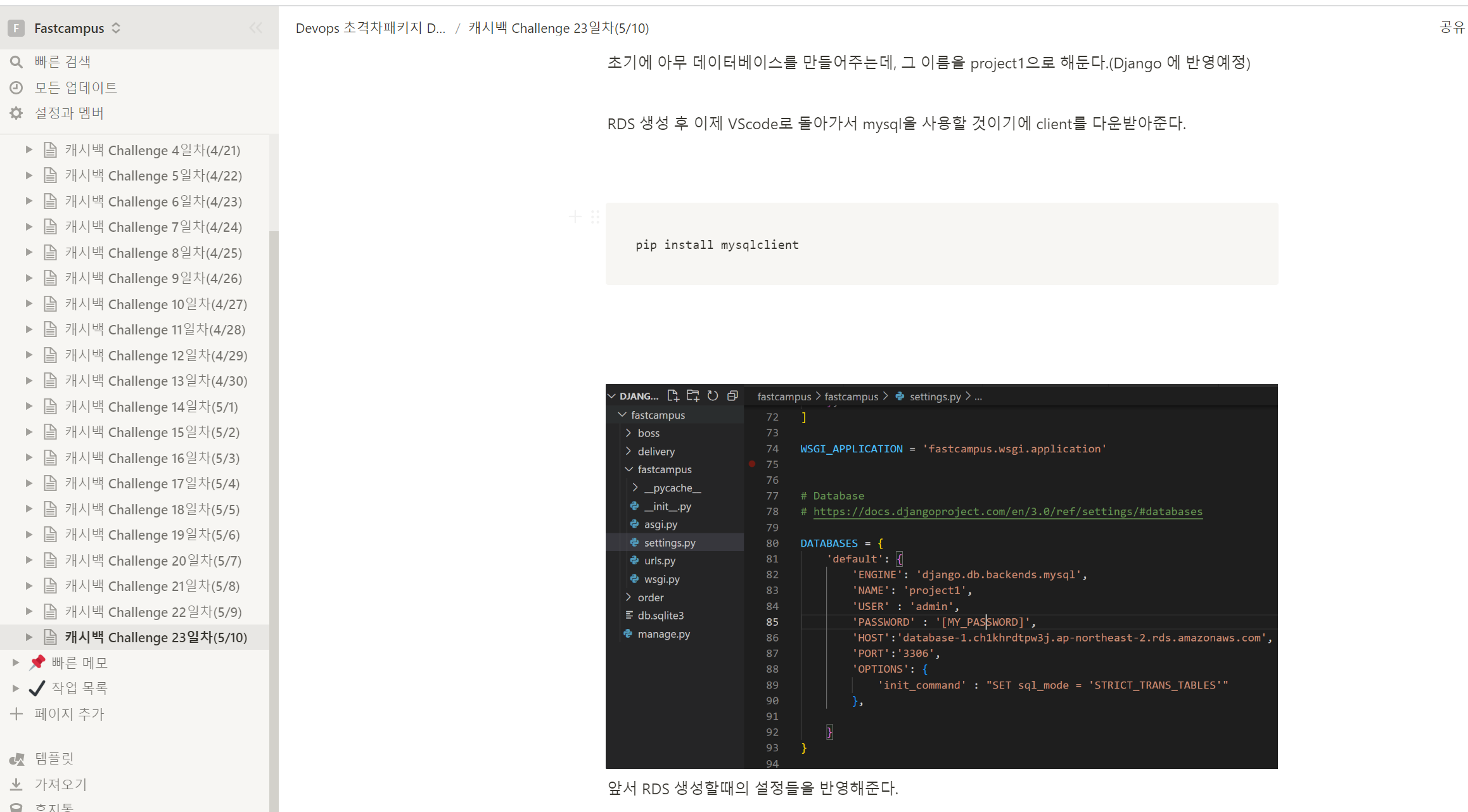Open all updates clock icon

click(x=16, y=87)
